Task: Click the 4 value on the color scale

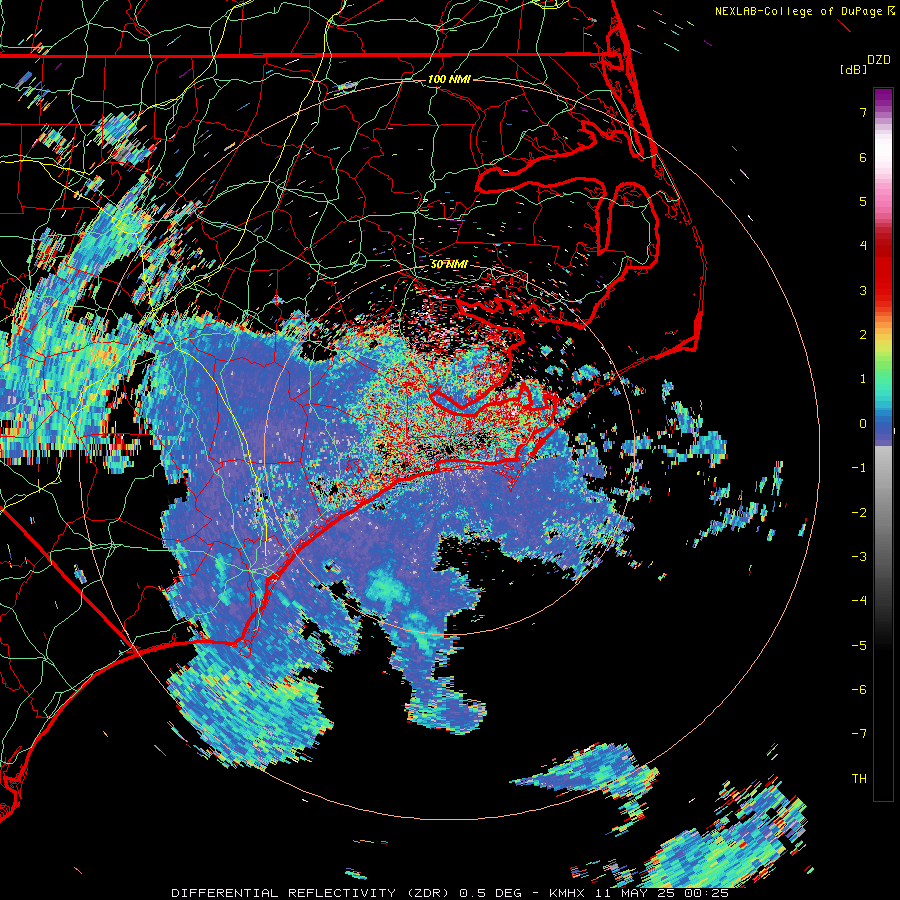Action: pos(863,246)
